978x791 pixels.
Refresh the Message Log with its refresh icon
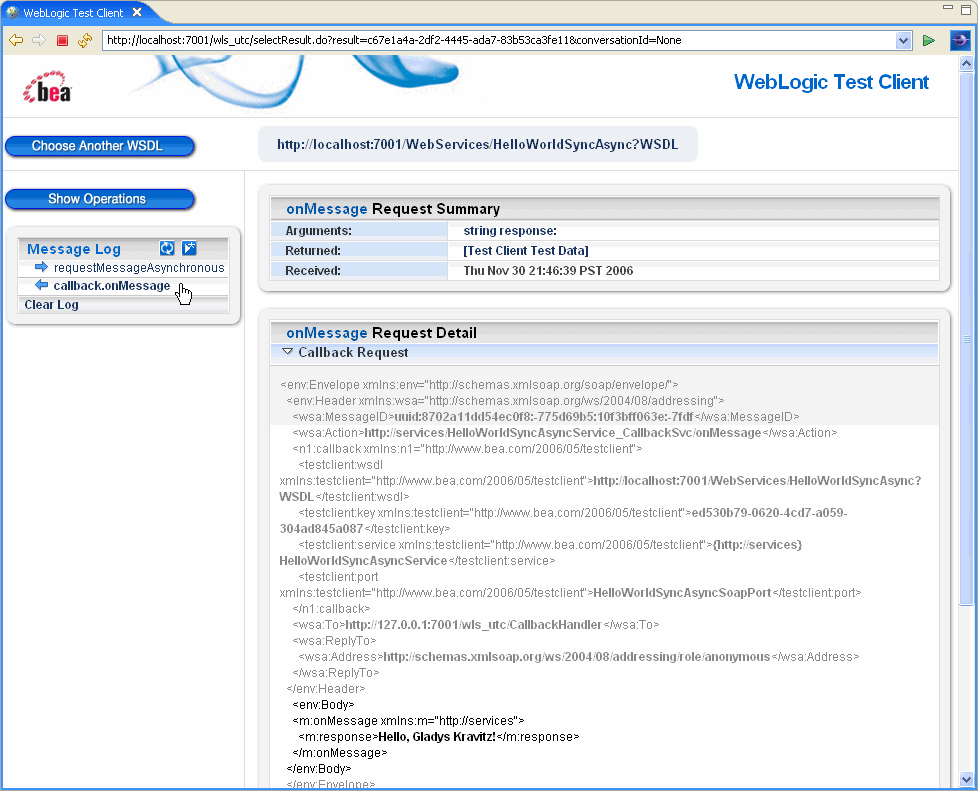point(167,248)
